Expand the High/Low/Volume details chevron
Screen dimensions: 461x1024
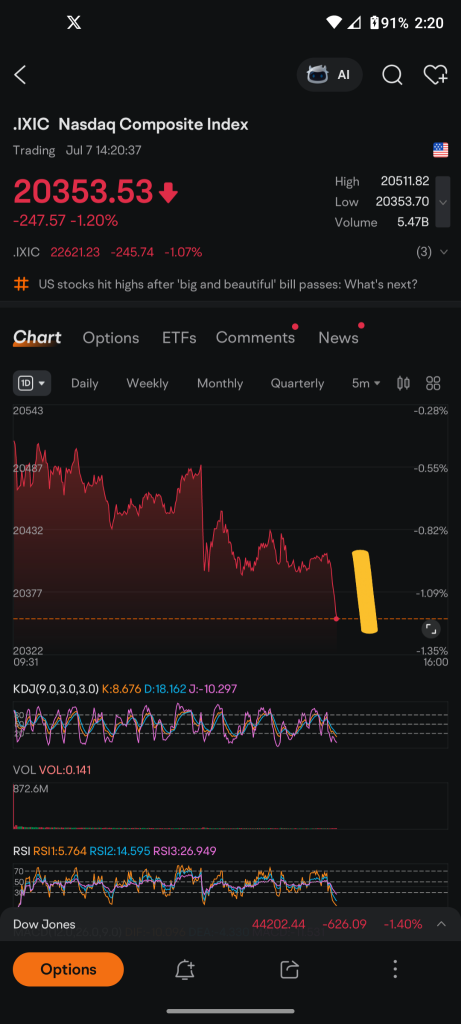pos(443,202)
